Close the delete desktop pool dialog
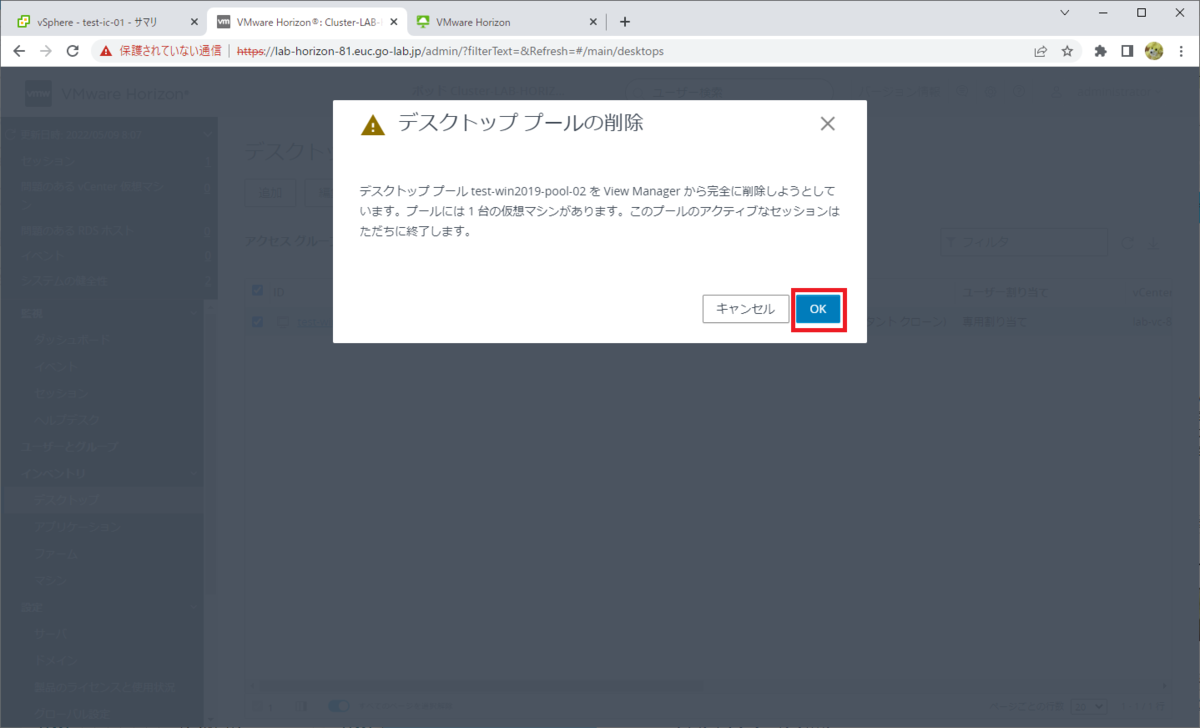 pyautogui.click(x=827, y=124)
